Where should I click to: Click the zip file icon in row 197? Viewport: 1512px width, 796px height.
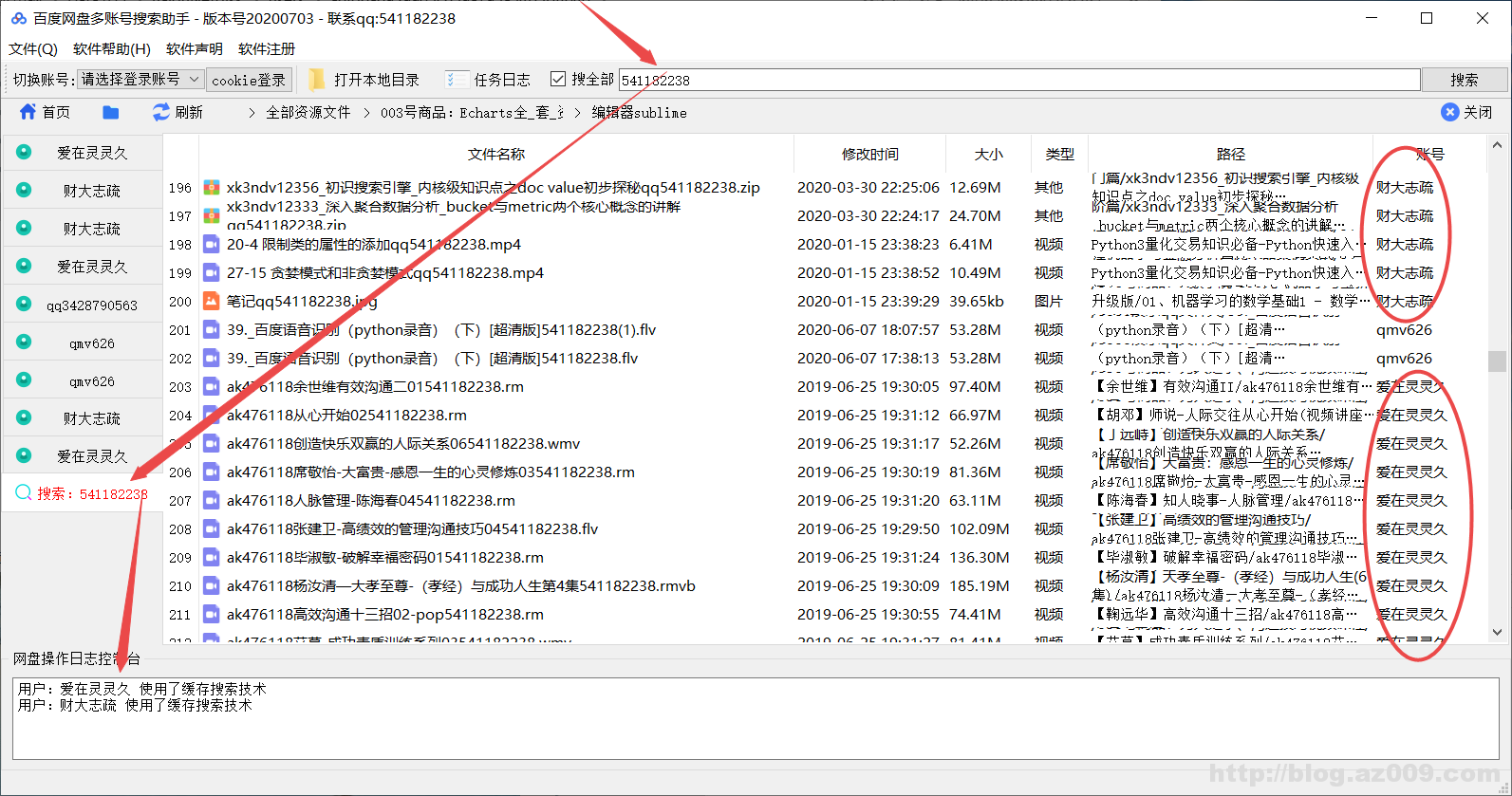pos(212,216)
